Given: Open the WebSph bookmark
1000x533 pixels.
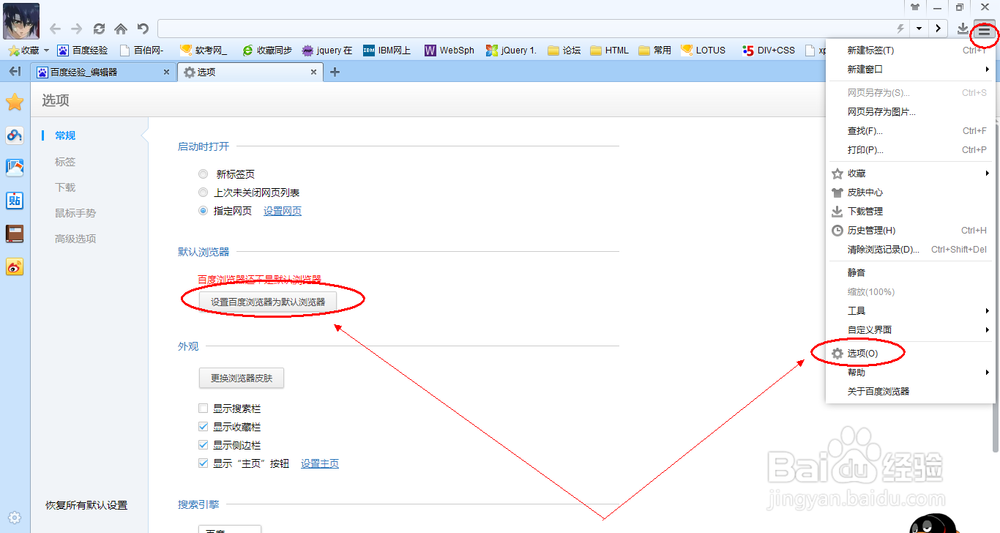Looking at the screenshot, I should tap(449, 50).
